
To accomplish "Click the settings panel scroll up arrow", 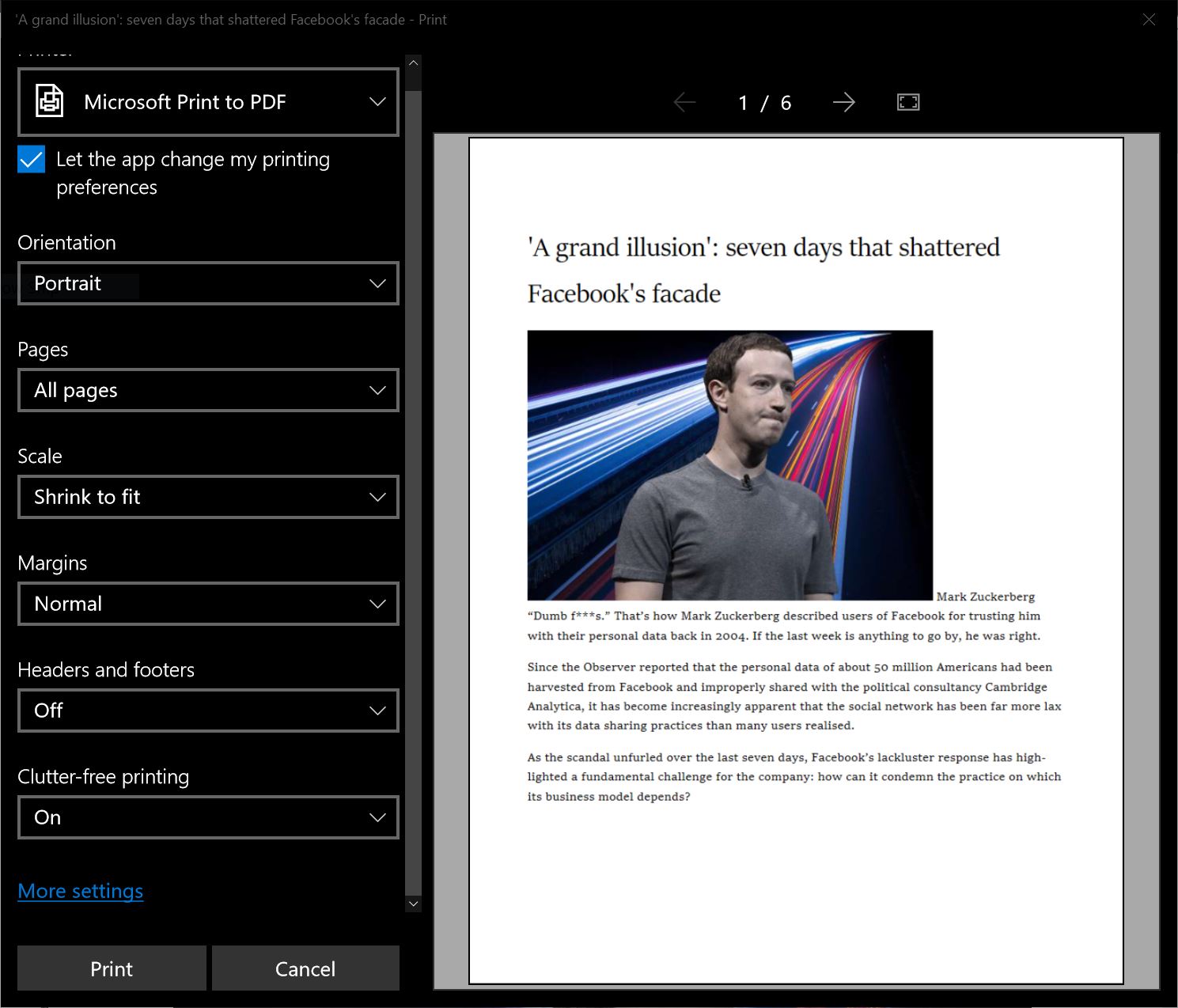I will (413, 63).
